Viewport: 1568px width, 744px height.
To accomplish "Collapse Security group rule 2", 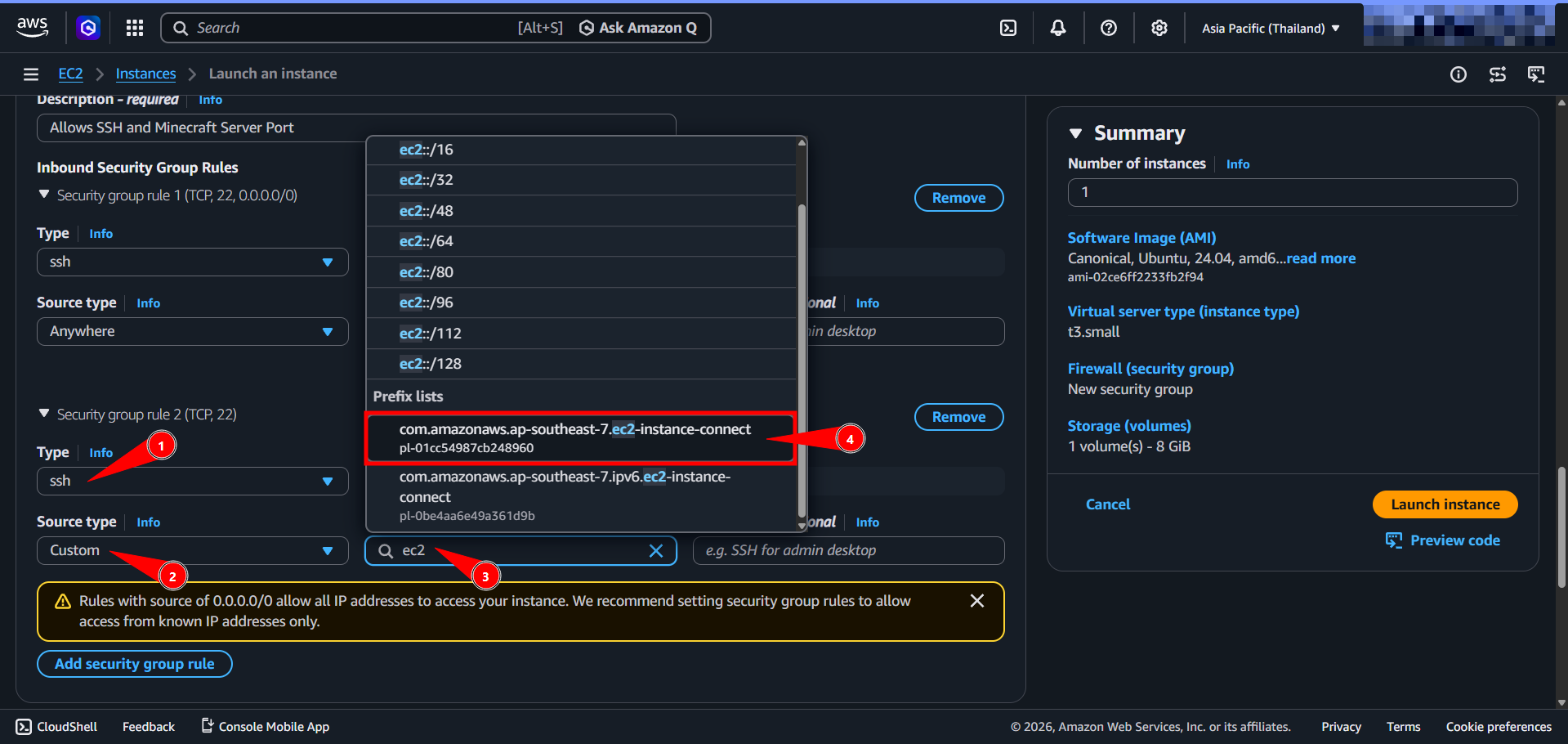I will click(44, 414).
